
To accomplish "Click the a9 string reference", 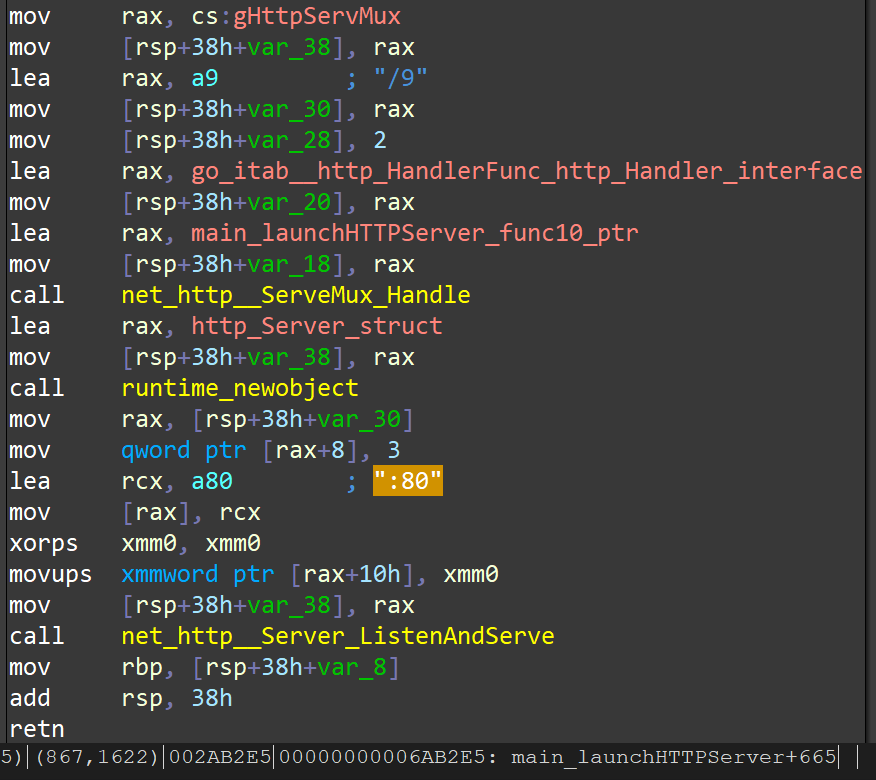I will coord(204,78).
